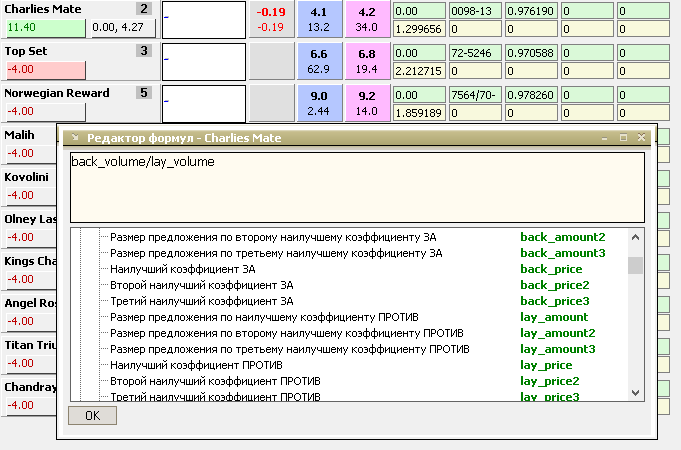The width and height of the screenshot is (681, 450).
Task: Click Norwegian Reward lay price 9.2
Action: (x=367, y=103)
